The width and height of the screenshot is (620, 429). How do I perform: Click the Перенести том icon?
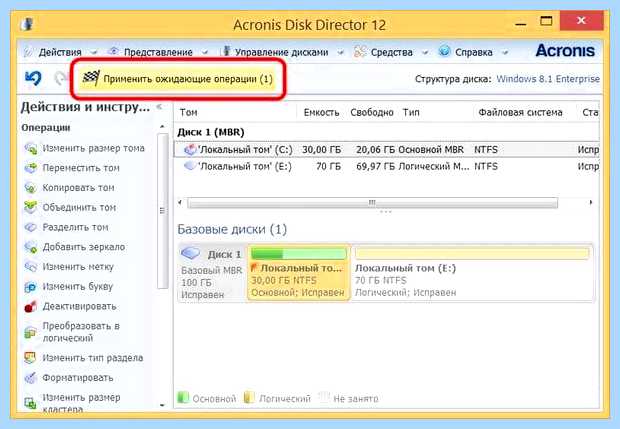[30, 168]
